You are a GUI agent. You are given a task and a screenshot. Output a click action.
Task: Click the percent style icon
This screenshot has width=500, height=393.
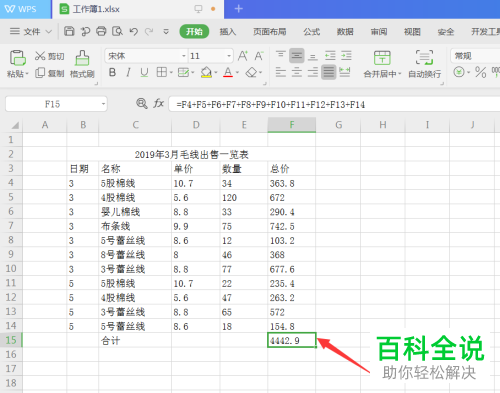(x=480, y=72)
